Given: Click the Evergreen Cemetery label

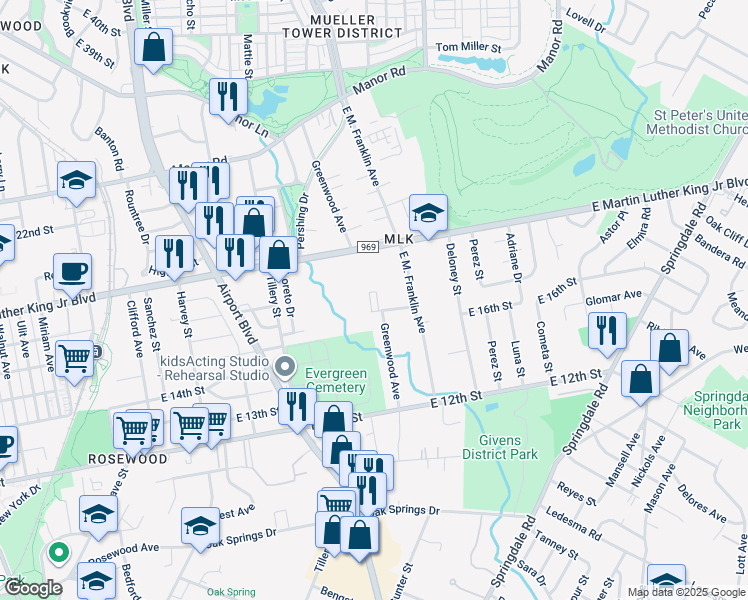Looking at the screenshot, I should [x=336, y=380].
